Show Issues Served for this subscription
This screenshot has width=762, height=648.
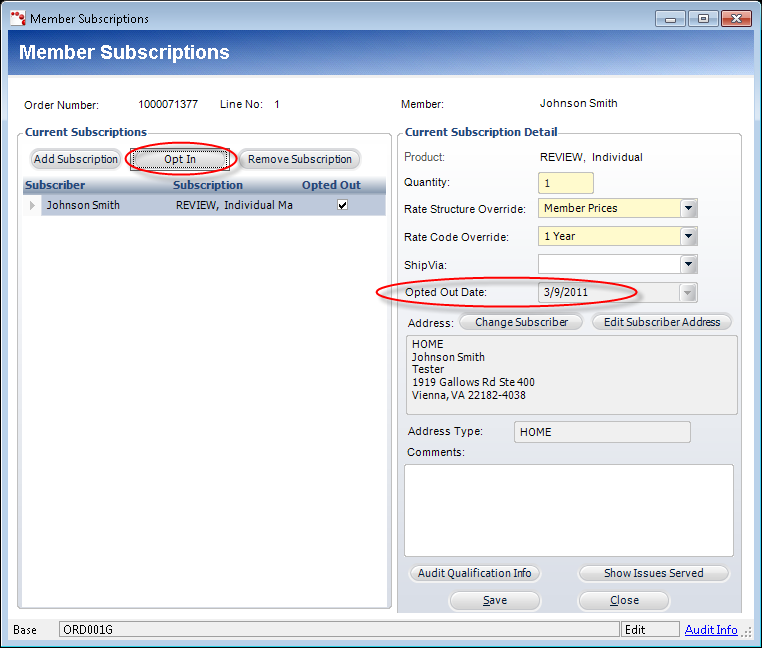(x=653, y=573)
